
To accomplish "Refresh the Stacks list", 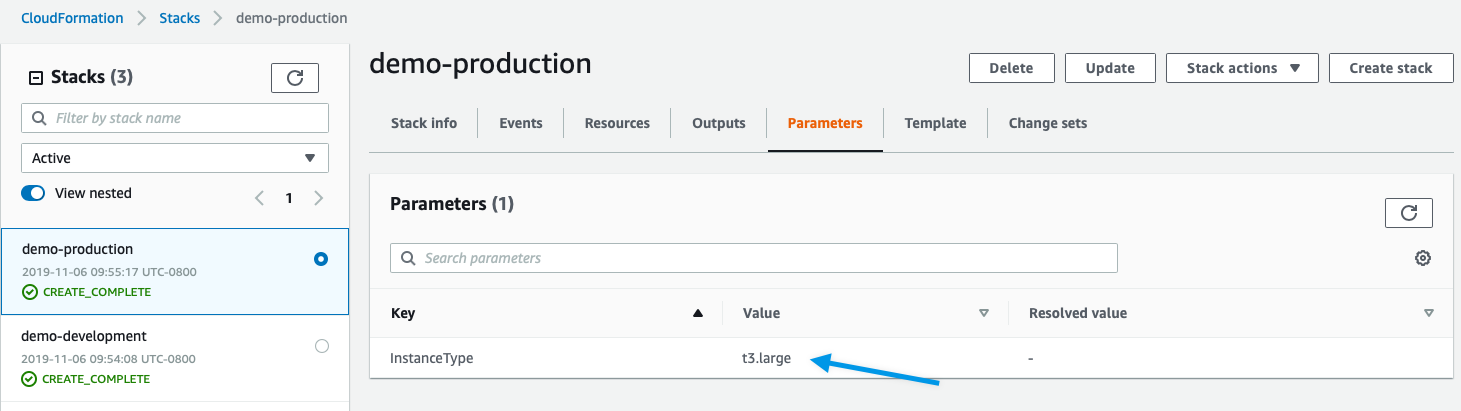I will tap(295, 78).
